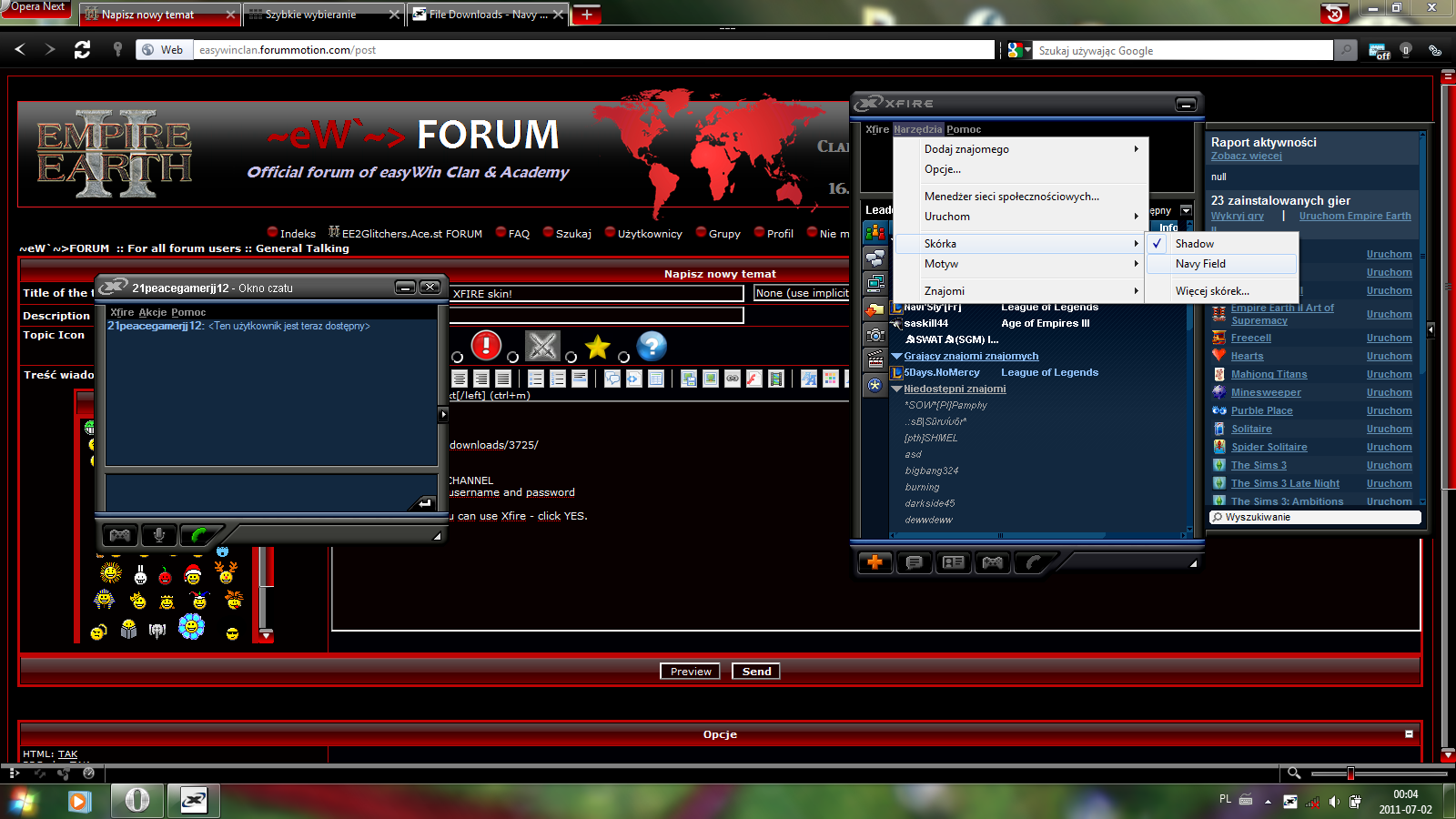The image size is (1456, 819).
Task: Click justify text editor toolbar icon
Action: (503, 379)
